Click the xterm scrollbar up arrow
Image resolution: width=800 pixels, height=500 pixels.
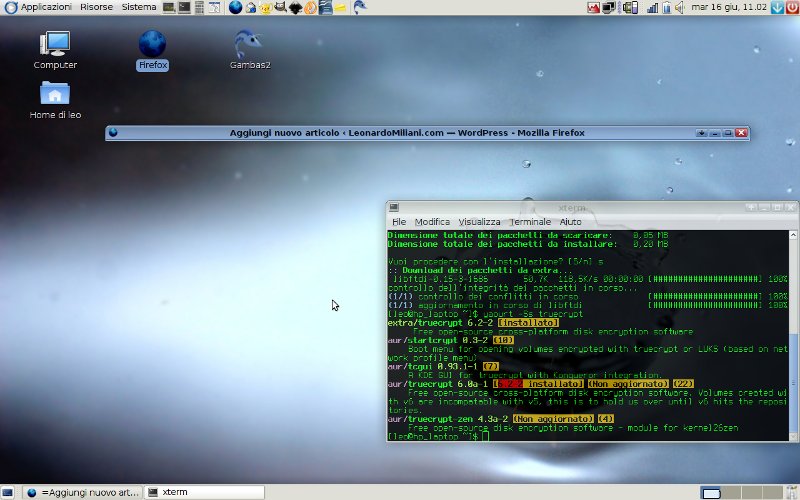click(793, 235)
